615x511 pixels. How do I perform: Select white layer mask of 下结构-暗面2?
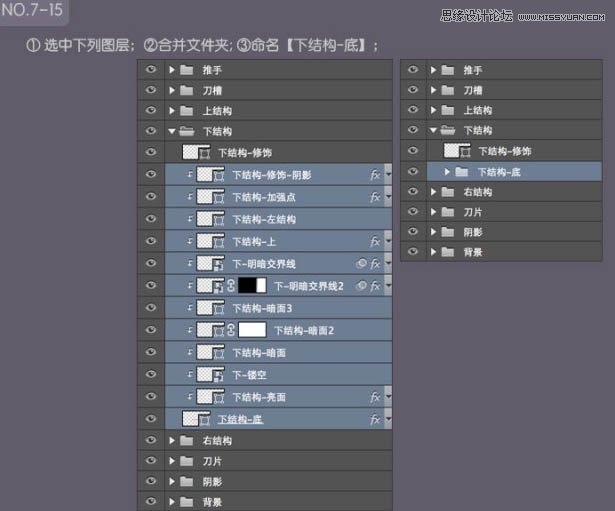tap(252, 330)
